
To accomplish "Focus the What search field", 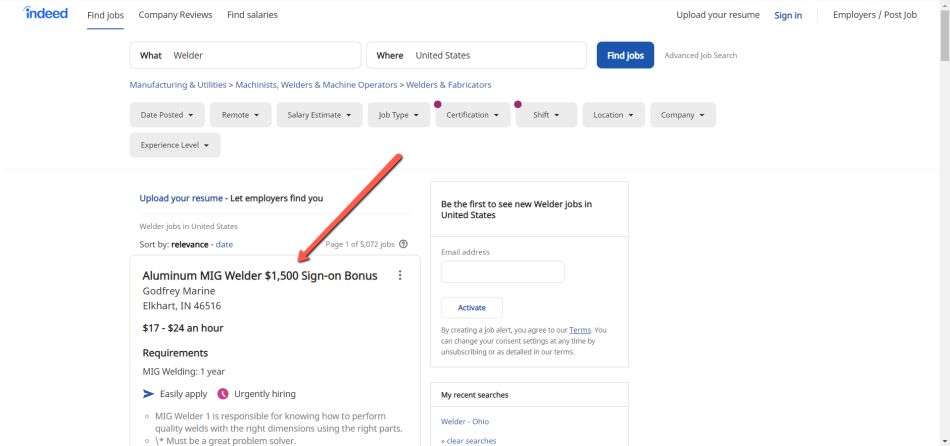I will (x=245, y=55).
